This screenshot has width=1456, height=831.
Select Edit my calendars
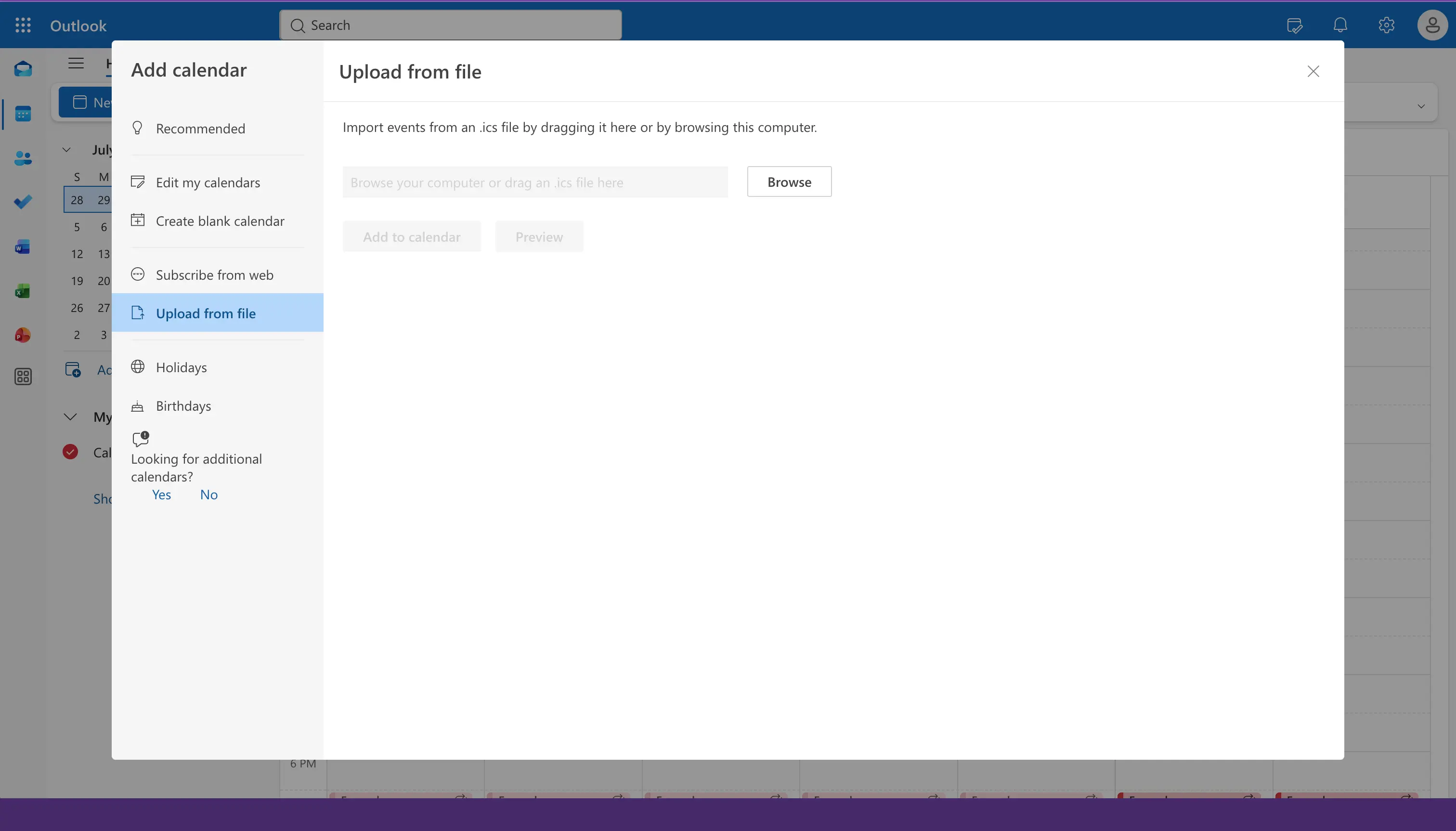(x=218, y=182)
